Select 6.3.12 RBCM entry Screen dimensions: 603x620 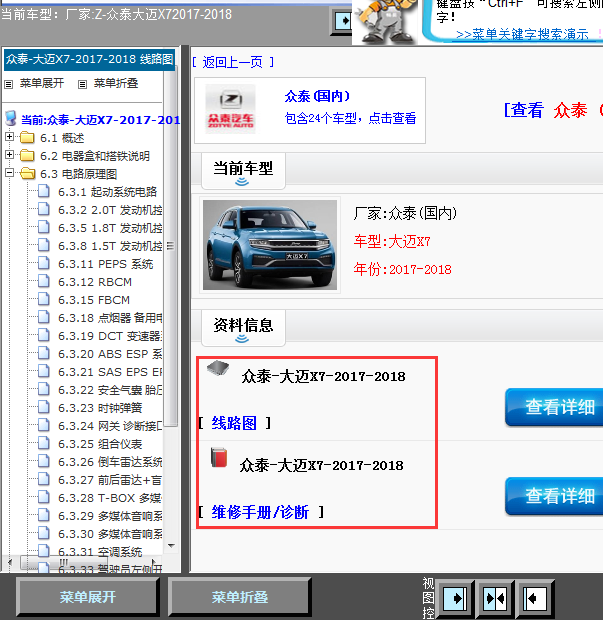click(x=95, y=282)
